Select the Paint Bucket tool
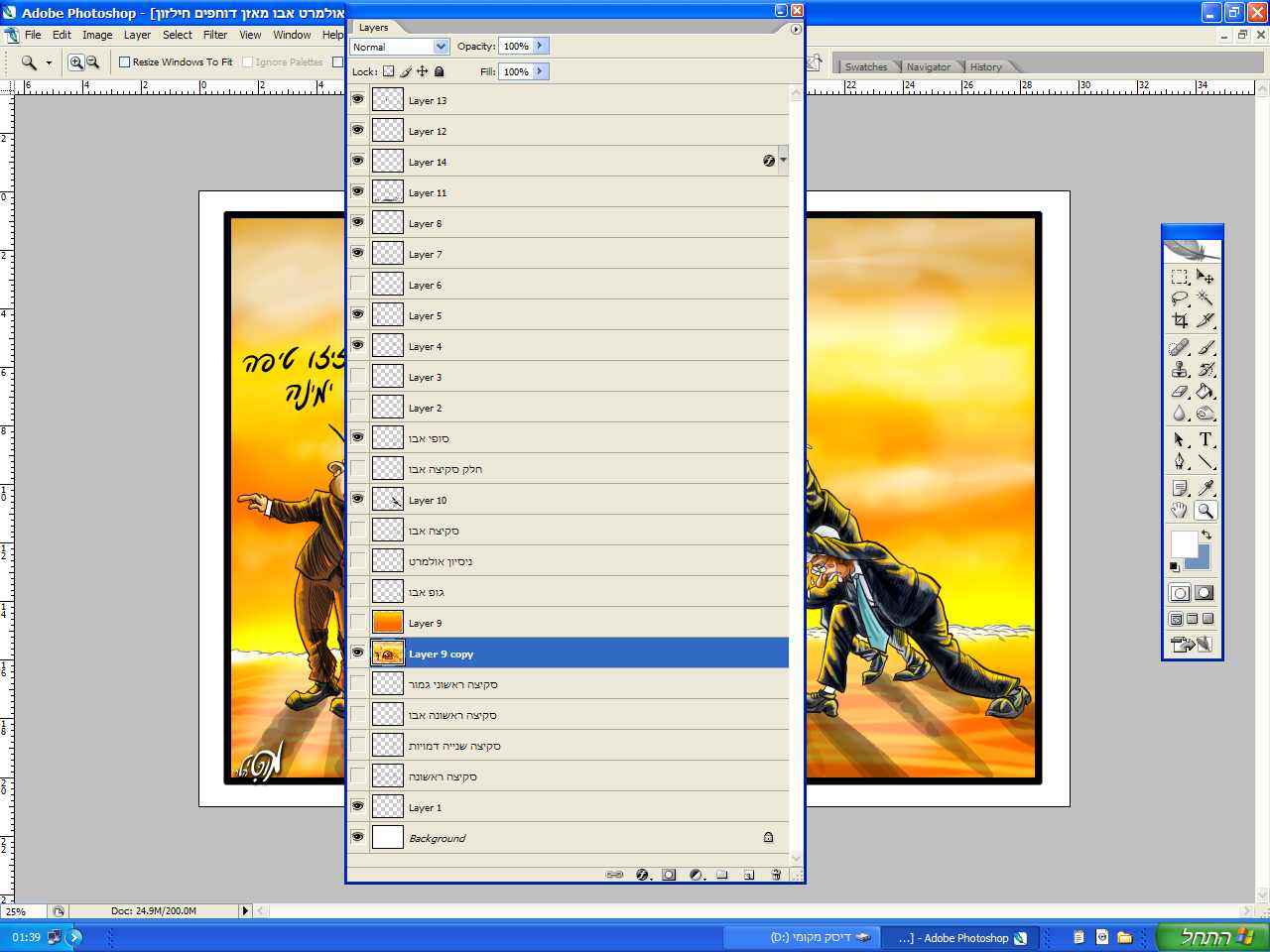 click(x=1205, y=391)
